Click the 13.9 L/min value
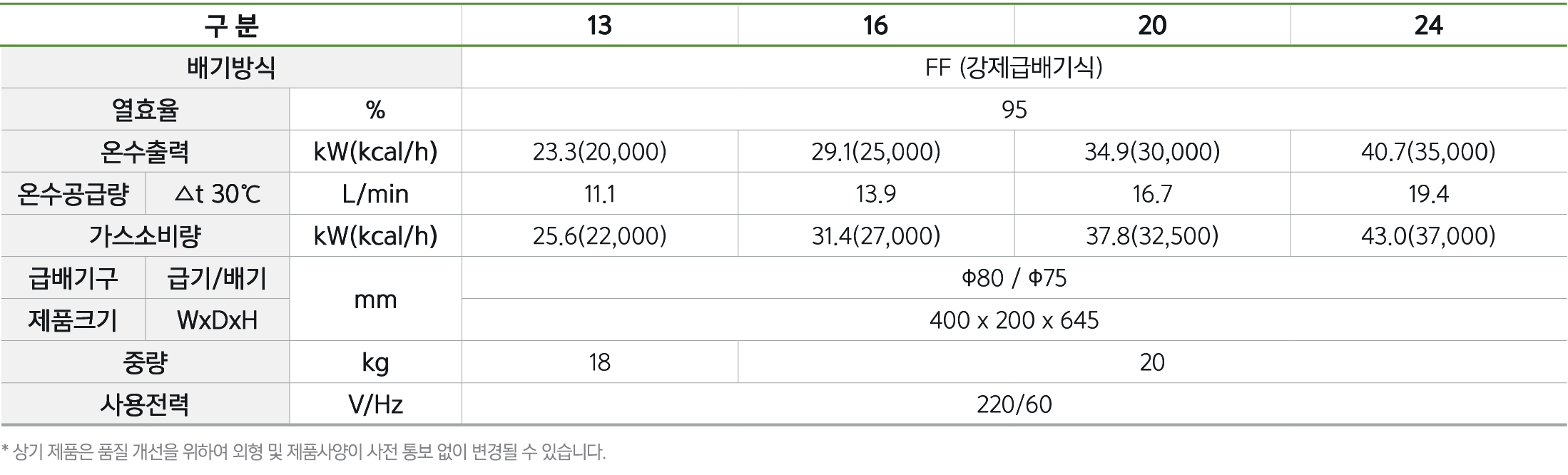 point(875,194)
